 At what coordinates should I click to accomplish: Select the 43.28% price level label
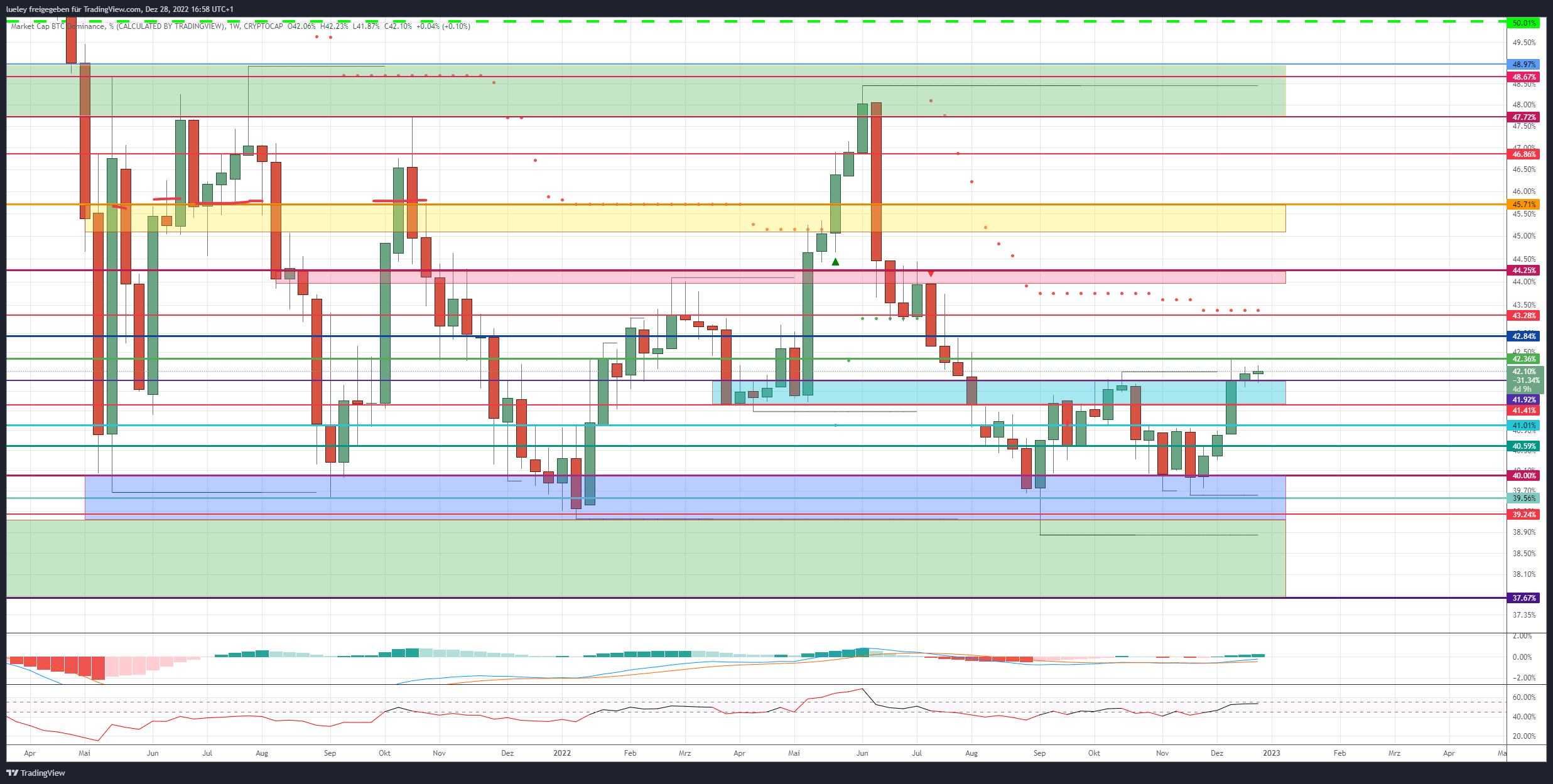pos(1523,316)
